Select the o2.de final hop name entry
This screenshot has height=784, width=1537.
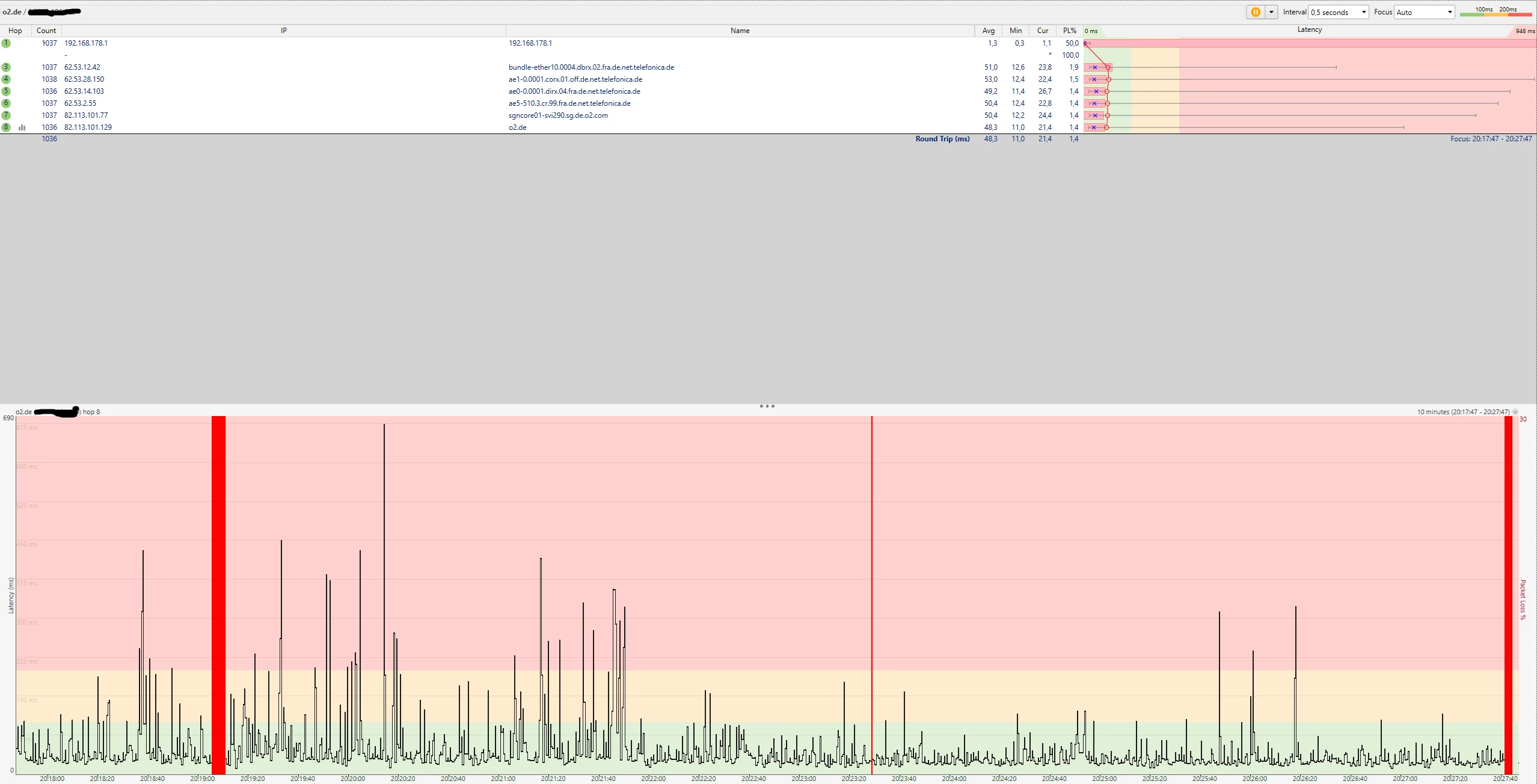(x=518, y=127)
